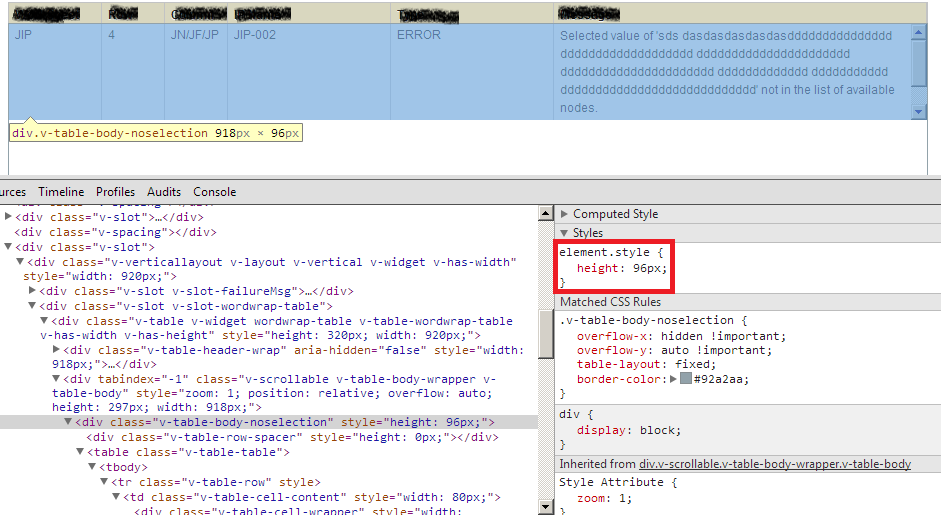
Task: Click the table message scrollbar up arrow
Action: pyautogui.click(x=918, y=33)
